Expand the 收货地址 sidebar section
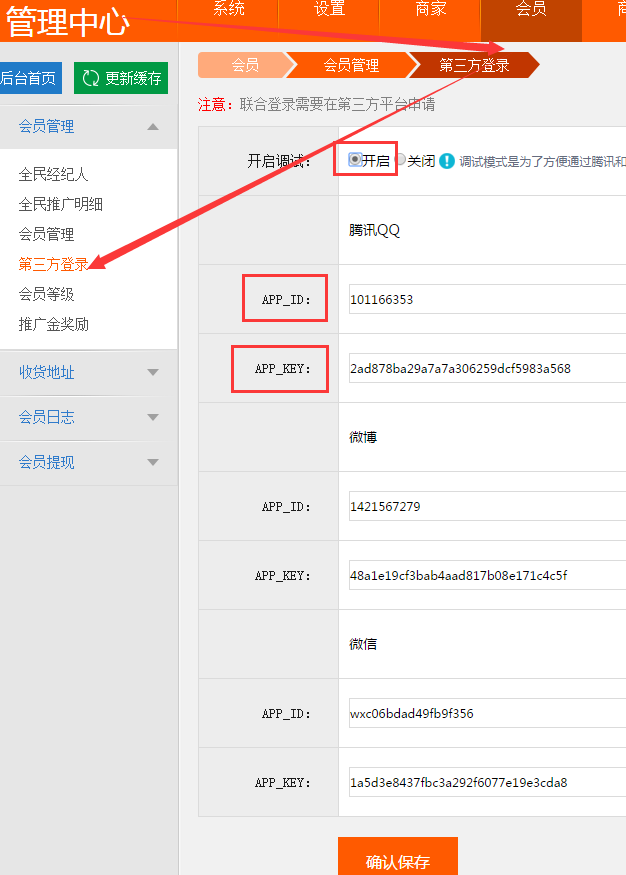The image size is (626, 875). coord(89,373)
